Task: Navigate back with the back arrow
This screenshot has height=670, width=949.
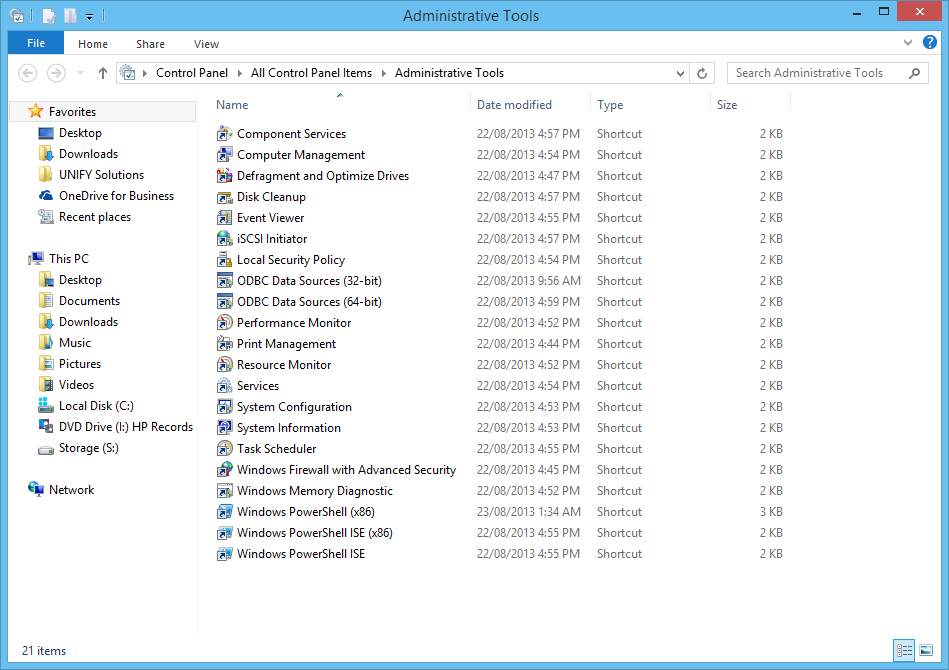Action: point(28,73)
